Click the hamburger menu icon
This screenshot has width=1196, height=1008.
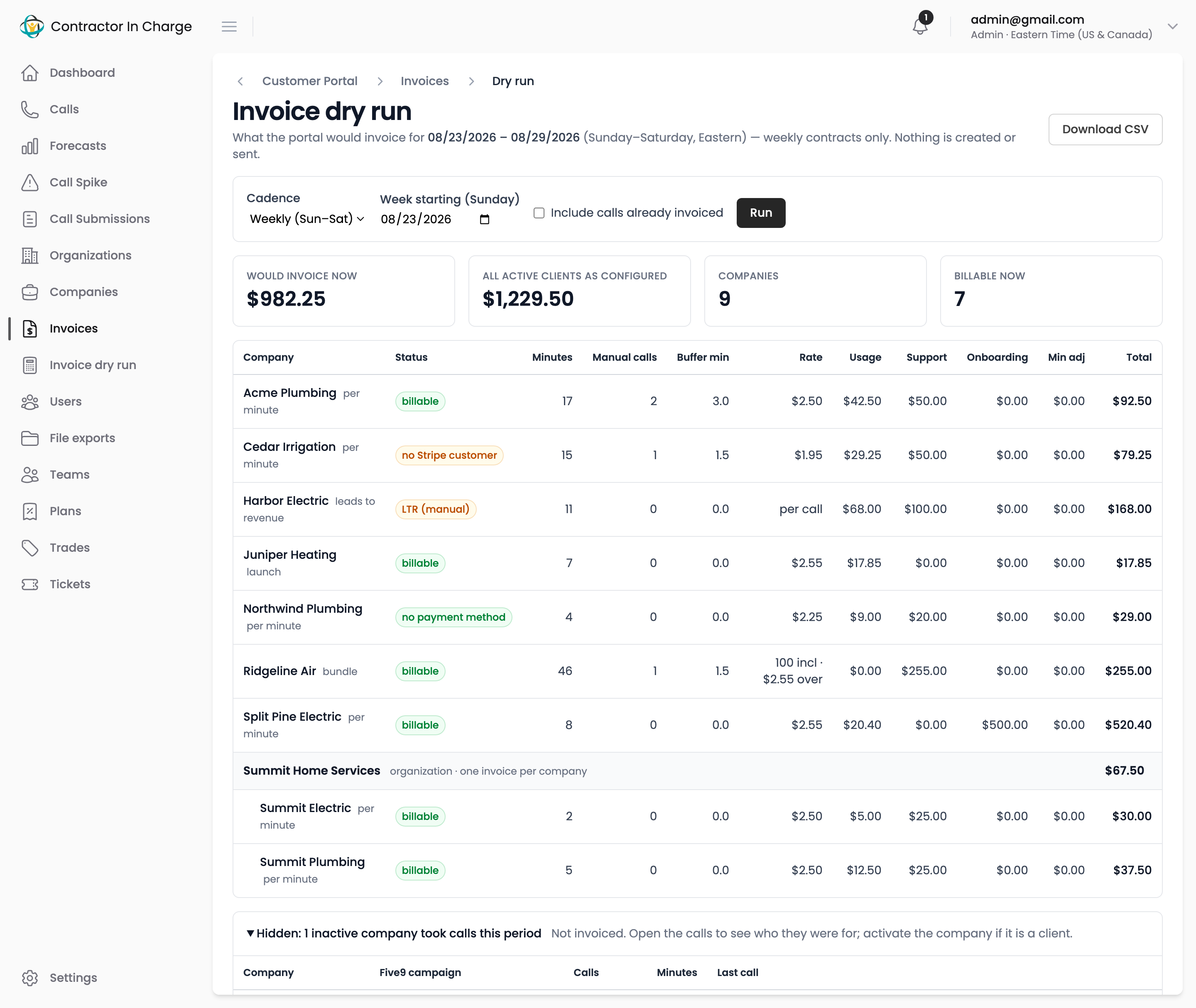229,26
